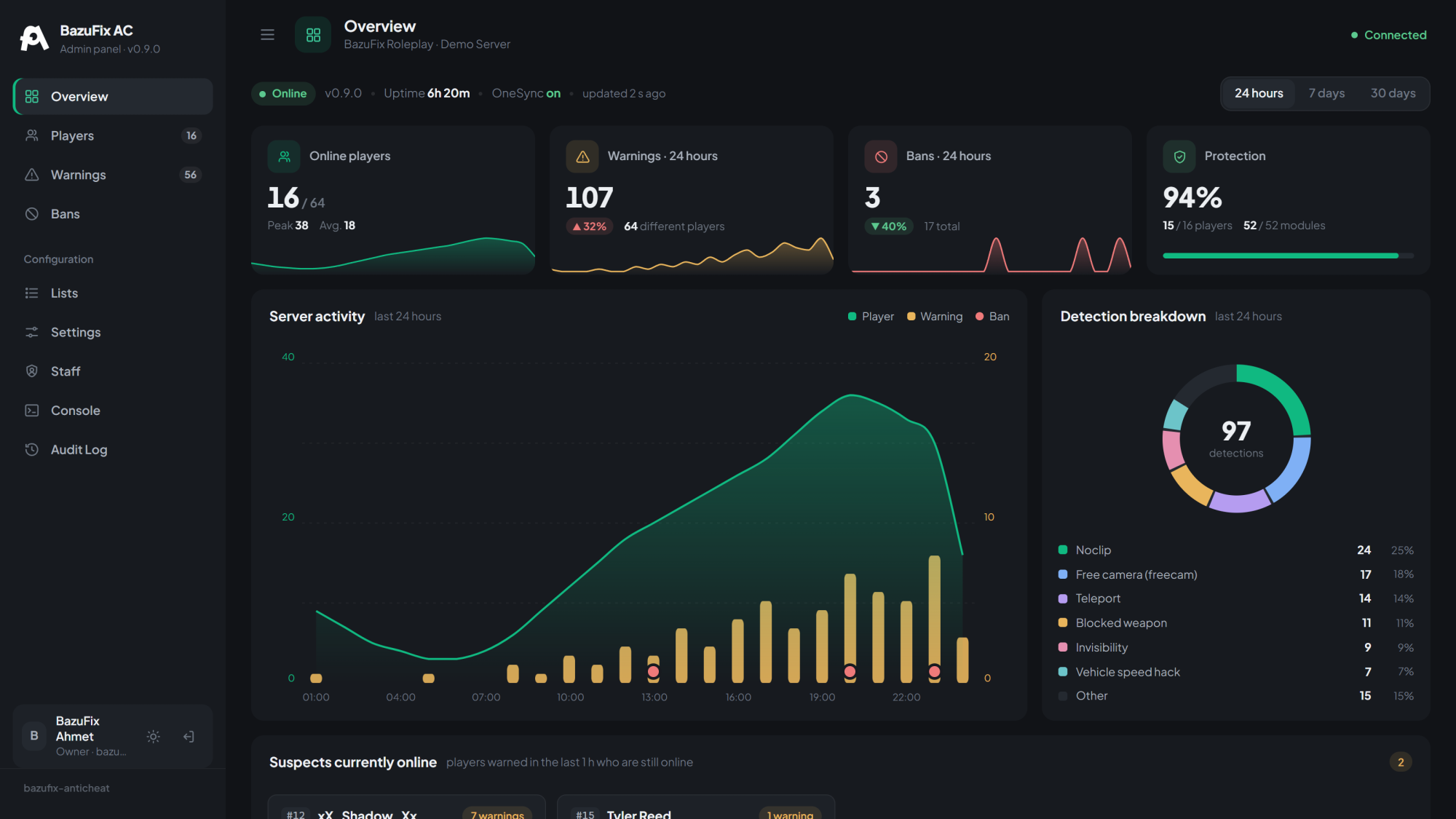Click the Other detection row
The image size is (1456, 819).
pyautogui.click(x=1235, y=696)
